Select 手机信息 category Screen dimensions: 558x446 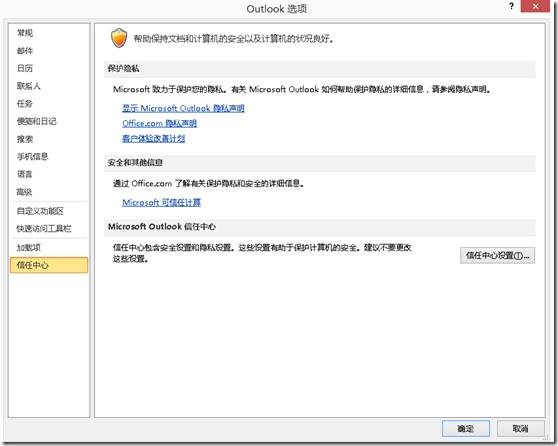tap(33, 156)
